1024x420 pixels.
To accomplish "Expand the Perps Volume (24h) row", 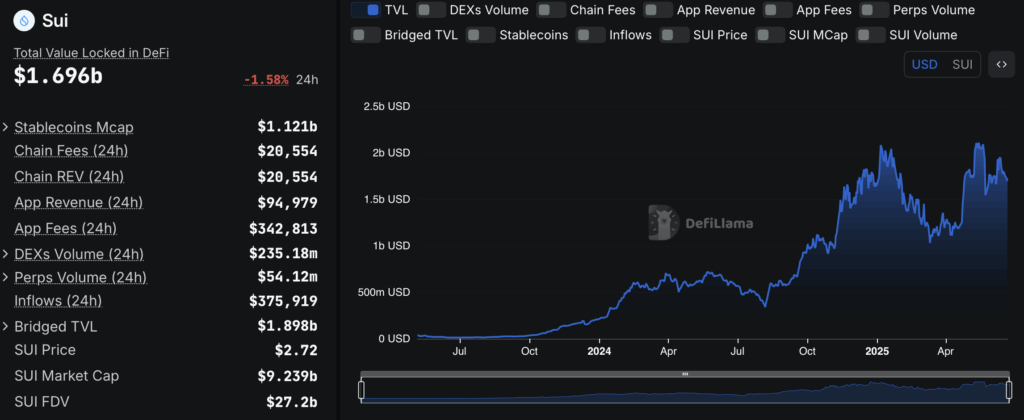I will (x=6, y=278).
